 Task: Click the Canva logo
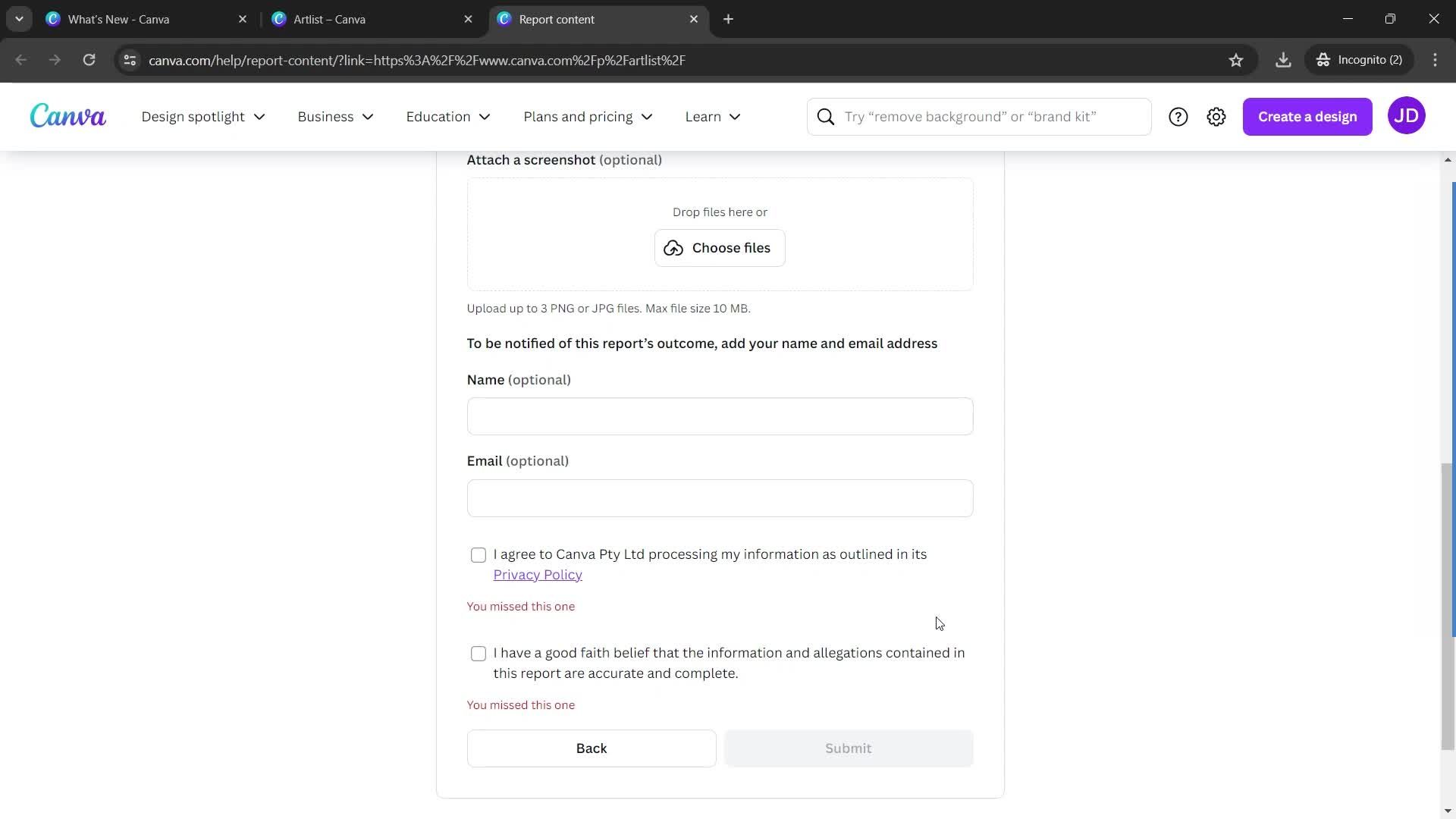click(67, 116)
